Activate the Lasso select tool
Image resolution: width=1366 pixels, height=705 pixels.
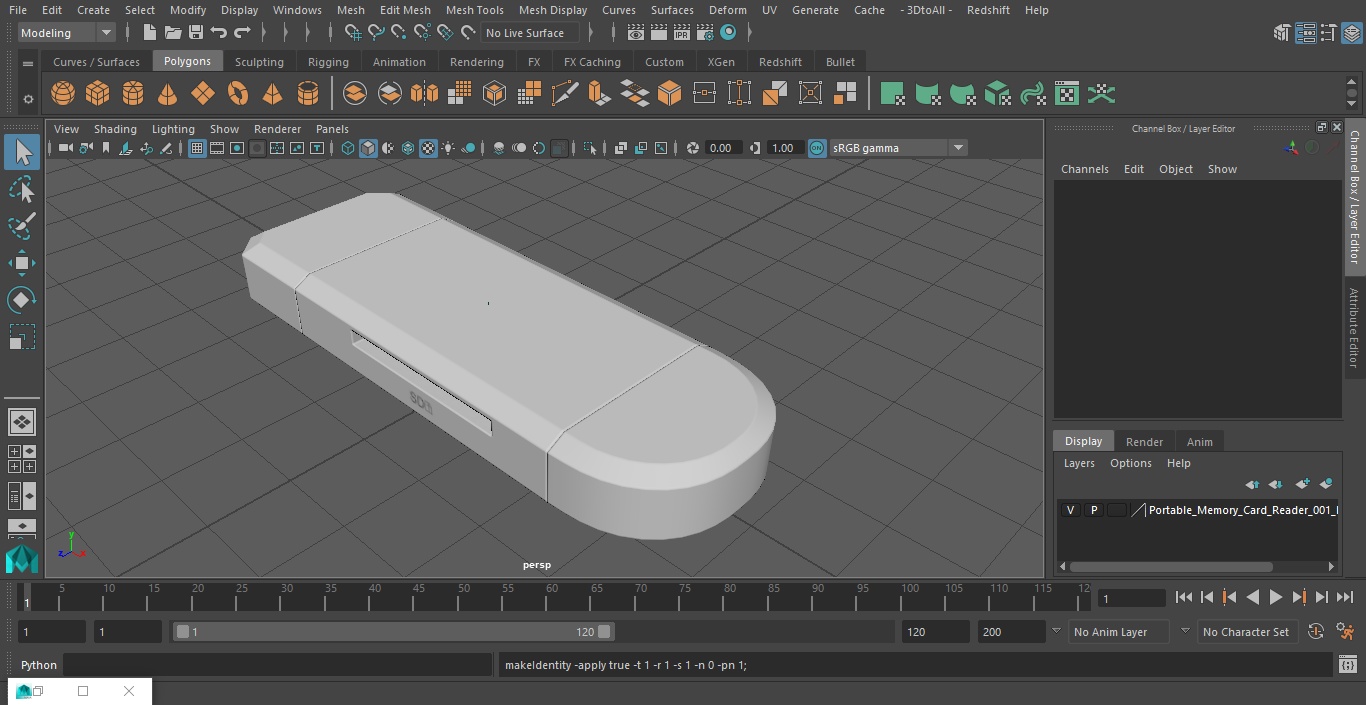coord(22,190)
